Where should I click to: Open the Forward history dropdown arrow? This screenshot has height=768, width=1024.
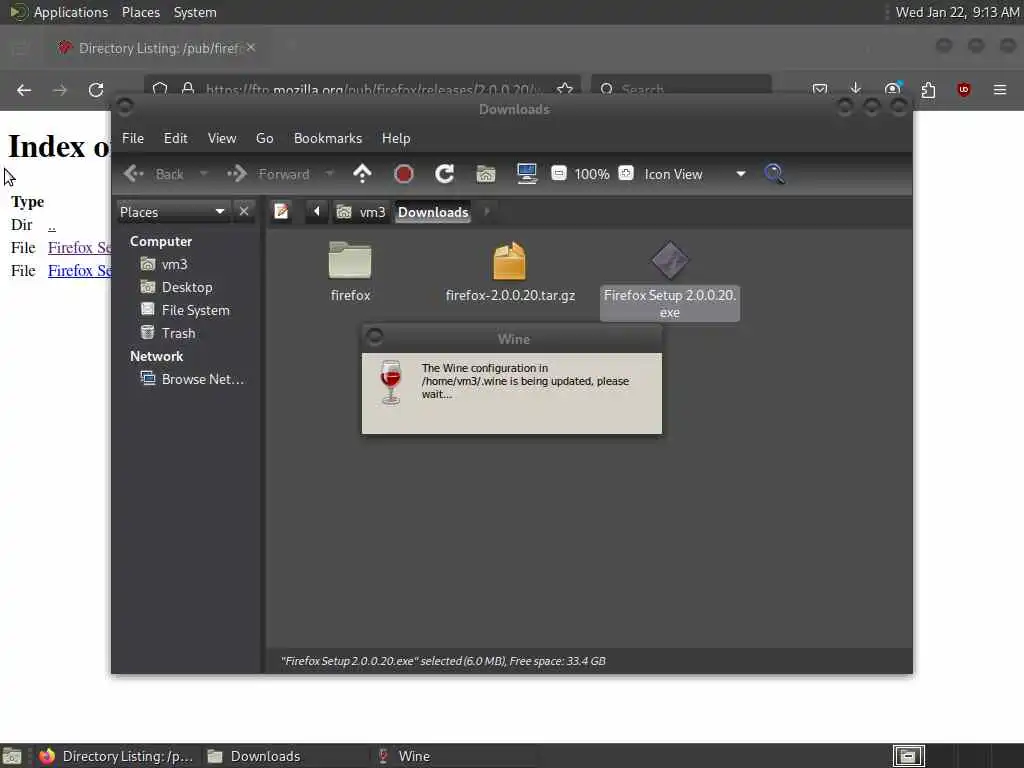coord(329,174)
